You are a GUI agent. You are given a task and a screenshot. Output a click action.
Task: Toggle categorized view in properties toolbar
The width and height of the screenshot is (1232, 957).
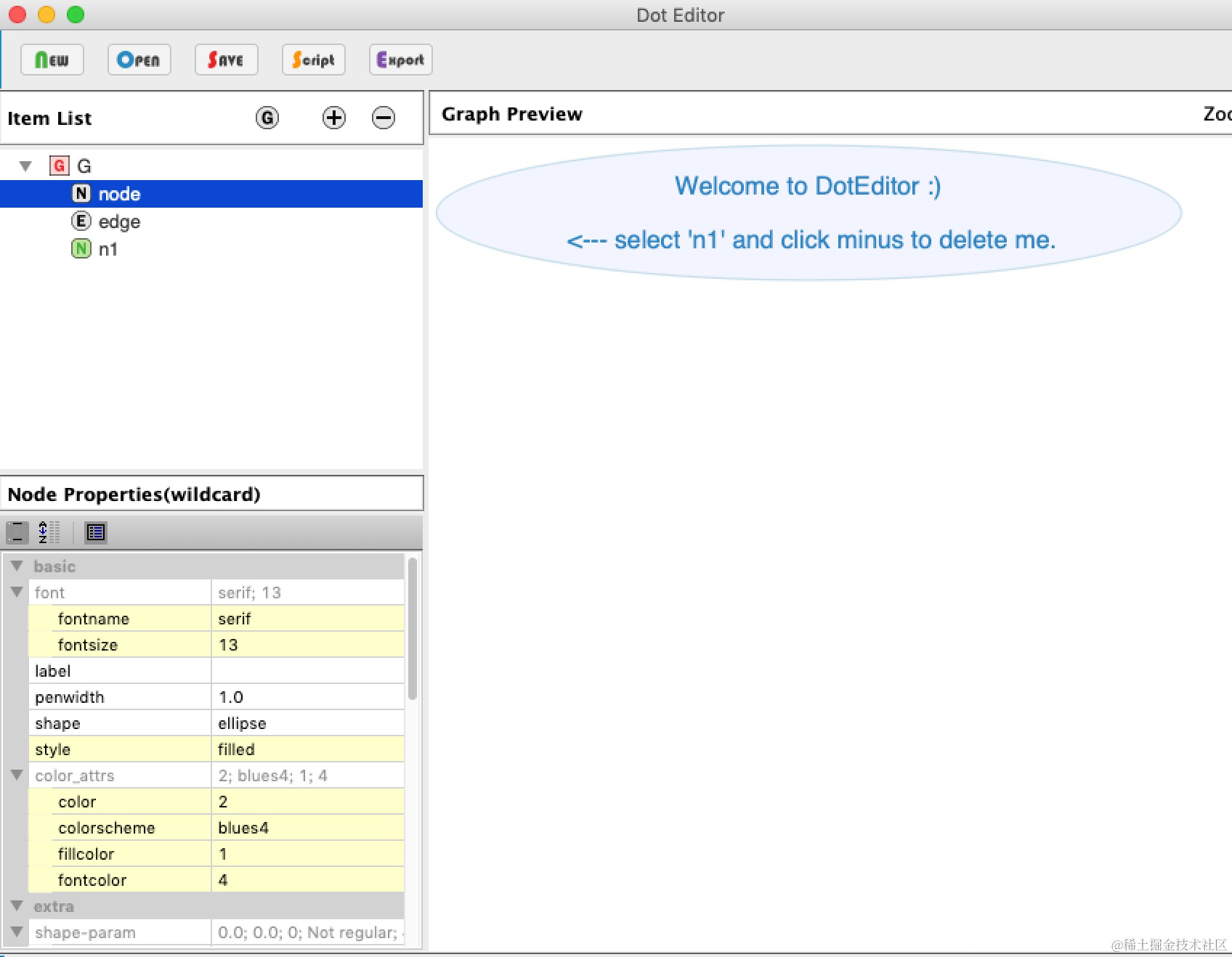click(17, 533)
